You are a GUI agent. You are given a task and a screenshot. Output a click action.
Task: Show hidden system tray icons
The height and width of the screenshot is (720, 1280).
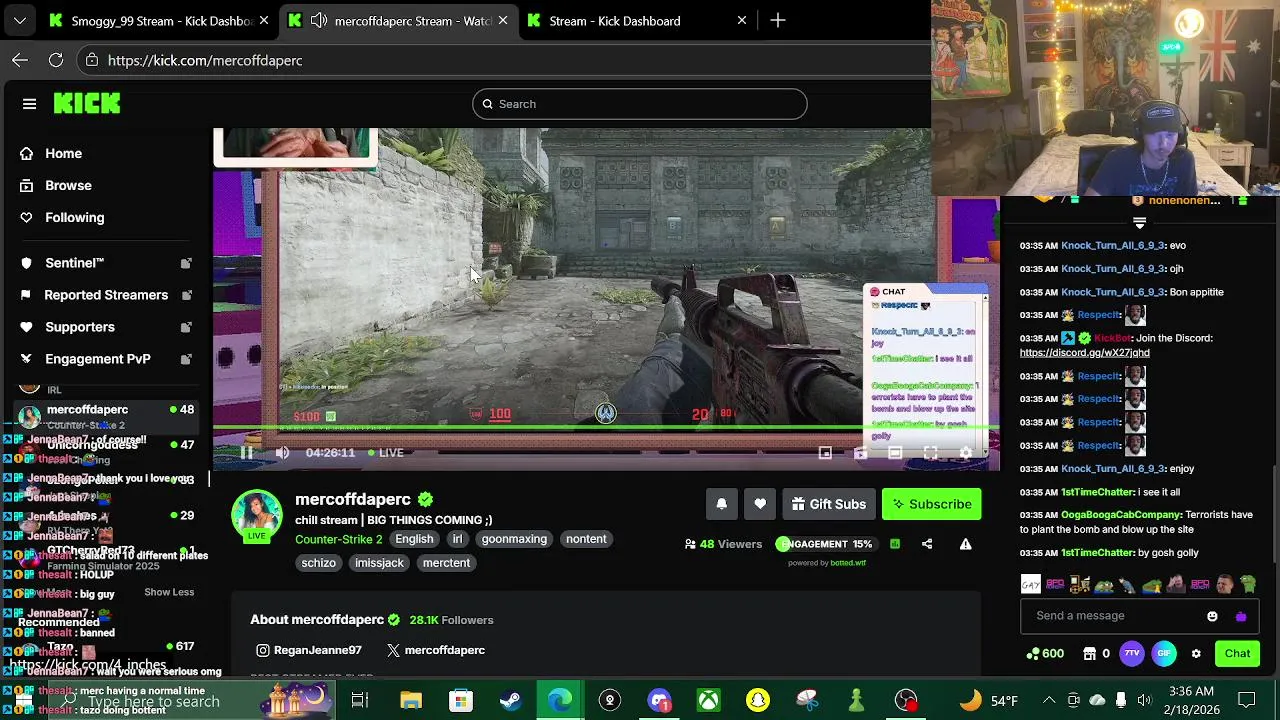coord(1048,700)
